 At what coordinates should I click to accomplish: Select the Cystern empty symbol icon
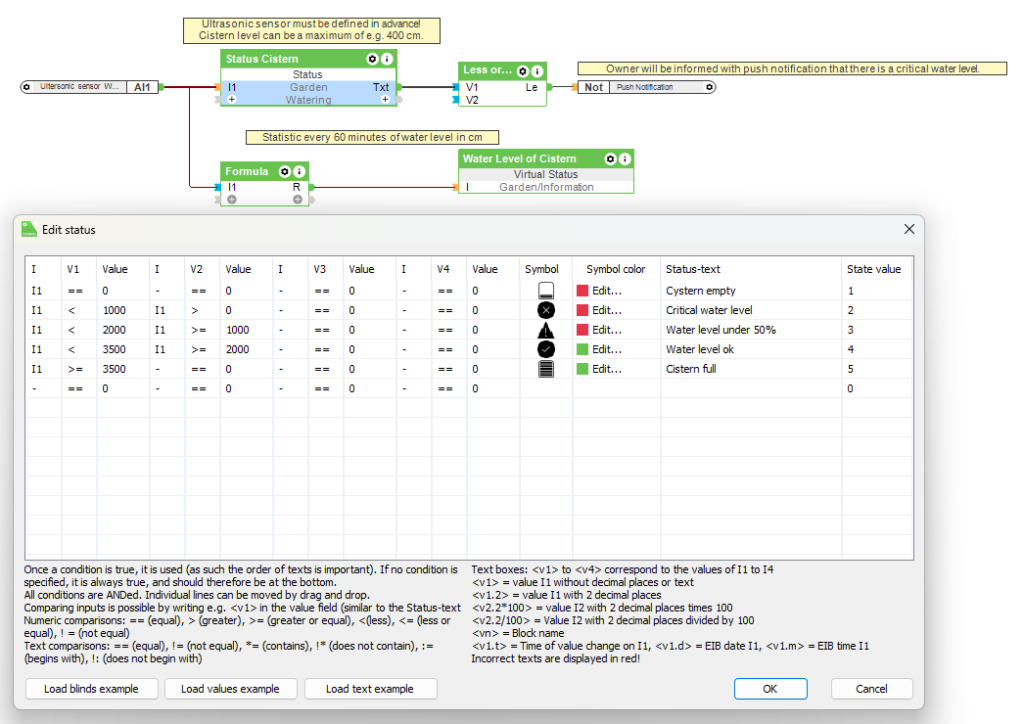(x=545, y=291)
